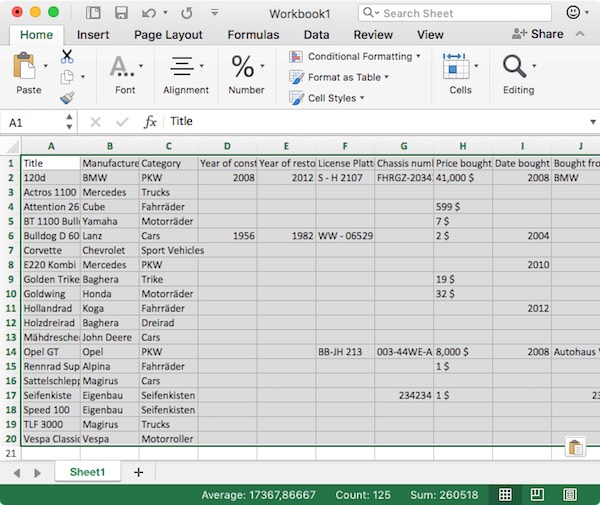Select row 7 header
The height and width of the screenshot is (505, 600).
tap(11, 251)
